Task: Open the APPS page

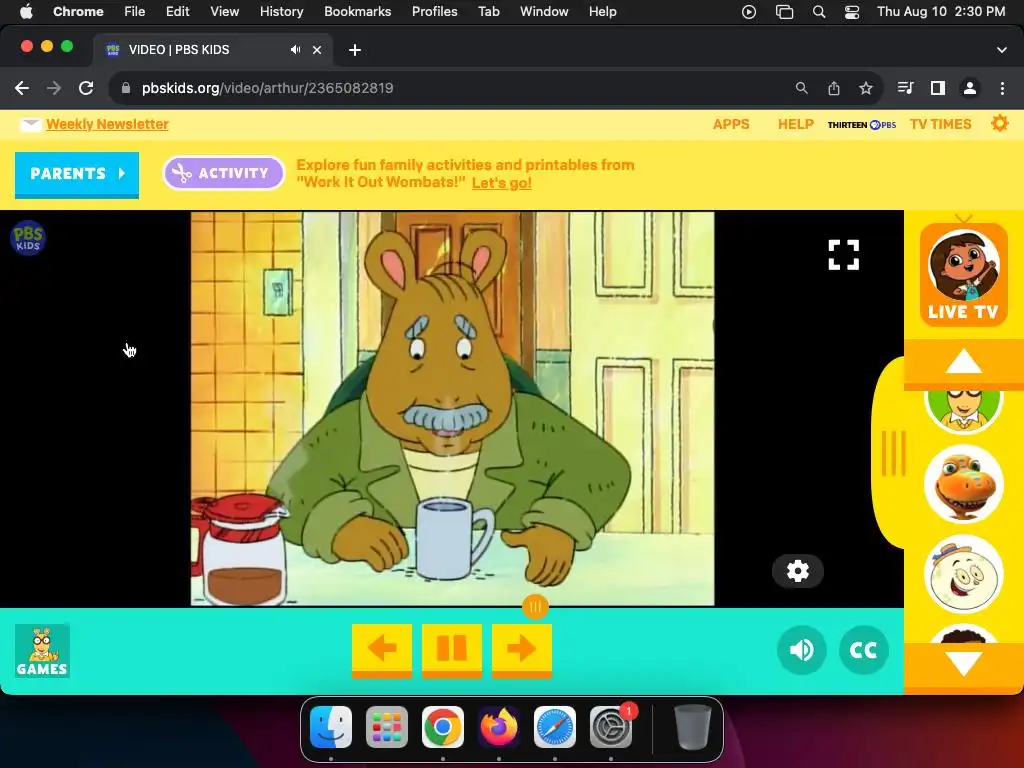Action: [x=731, y=124]
